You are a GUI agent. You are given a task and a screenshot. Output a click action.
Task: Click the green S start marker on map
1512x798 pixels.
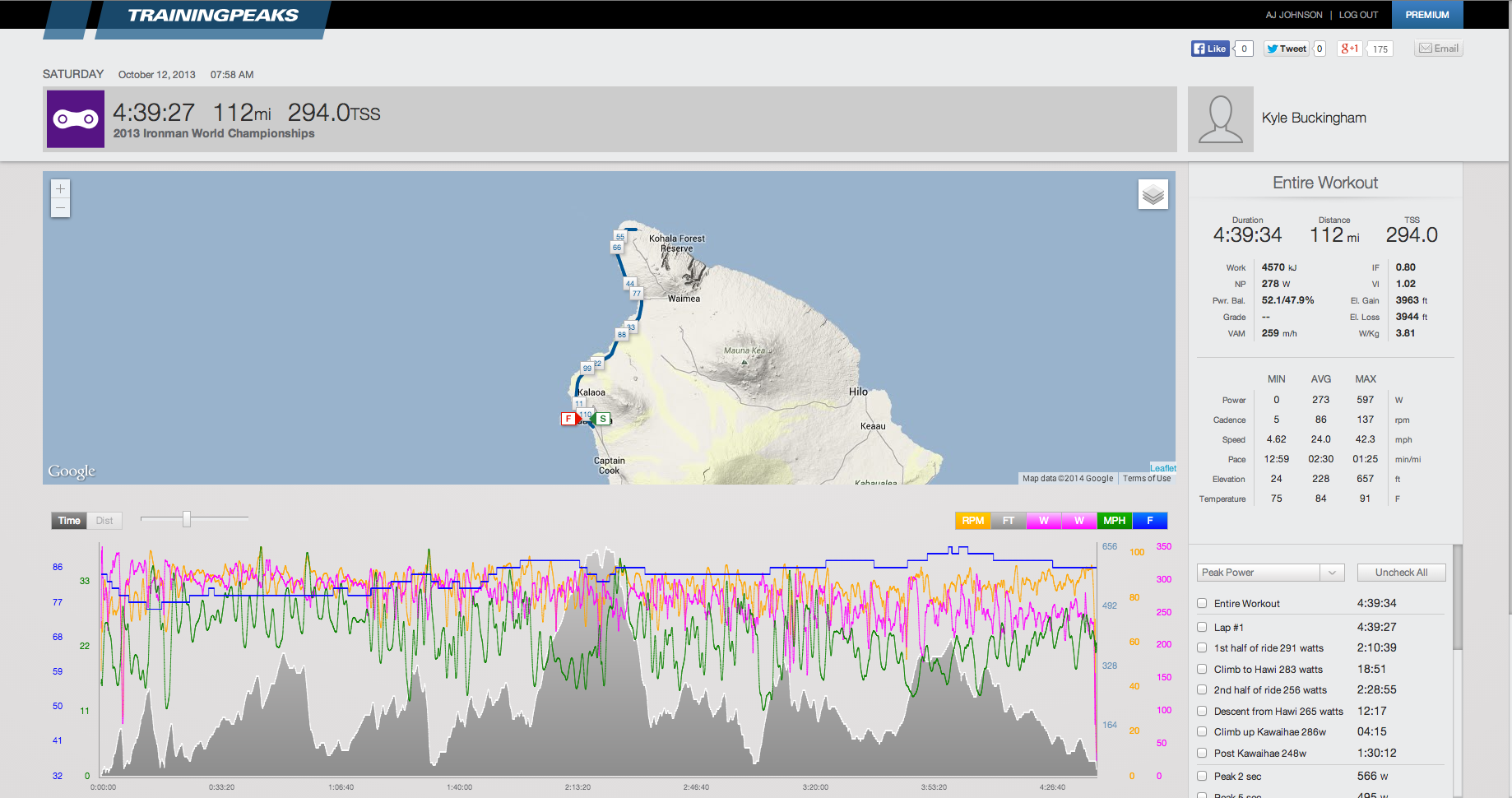pyautogui.click(x=603, y=419)
